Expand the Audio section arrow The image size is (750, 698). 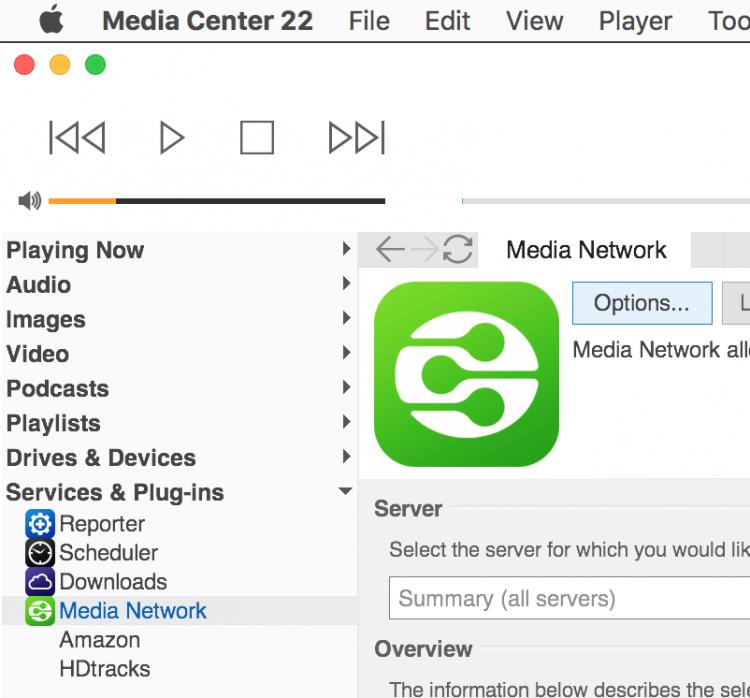[346, 284]
